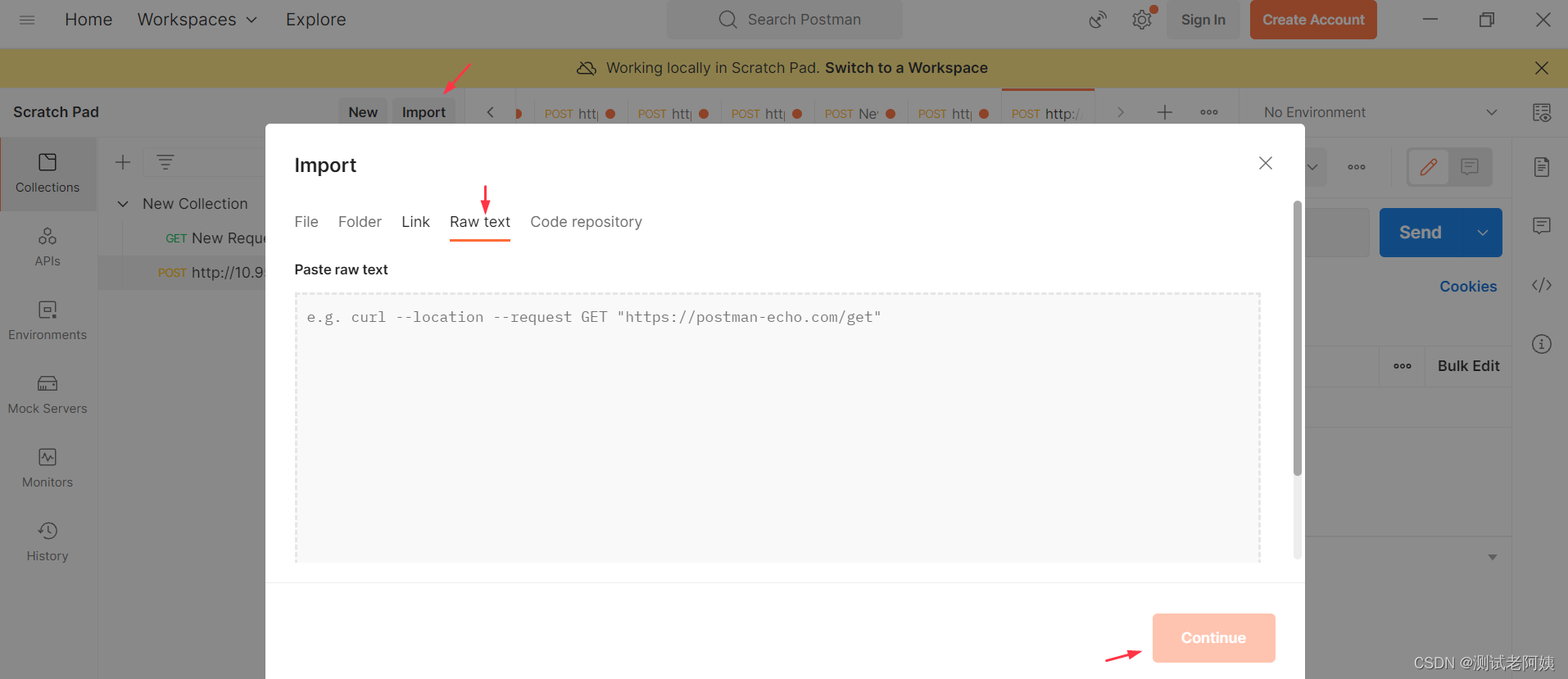The image size is (1568, 679).
Task: Select the File import tab
Action: point(306,222)
